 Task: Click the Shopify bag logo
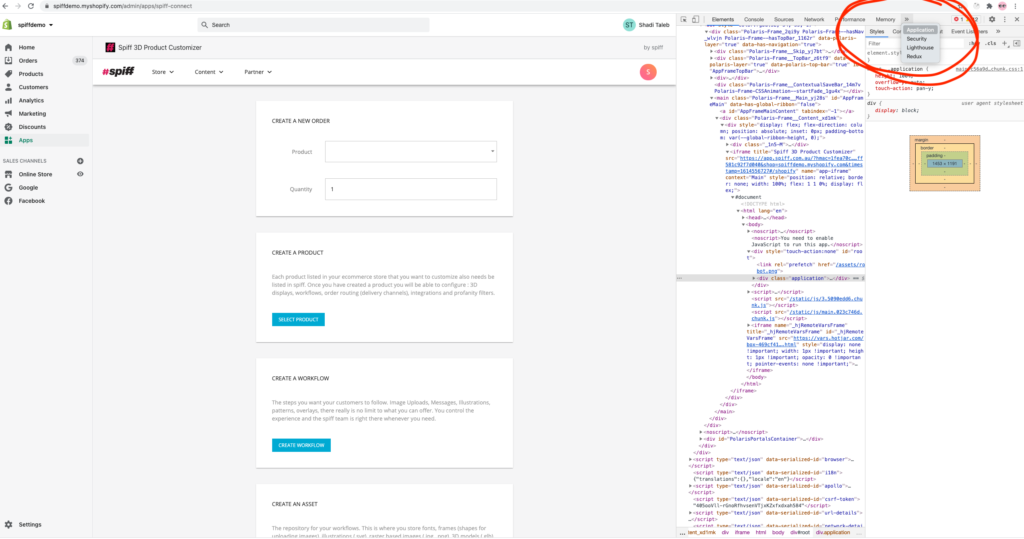7,25
